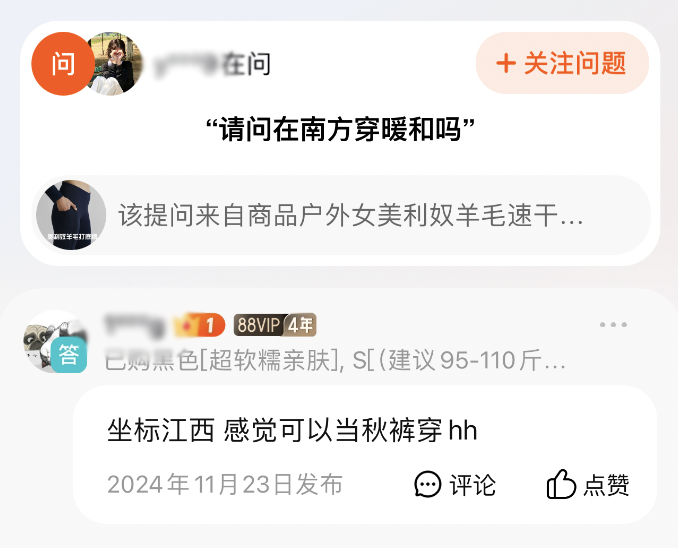Tap the 4年 membership years tag
The width and height of the screenshot is (678, 548).
pyautogui.click(x=301, y=325)
